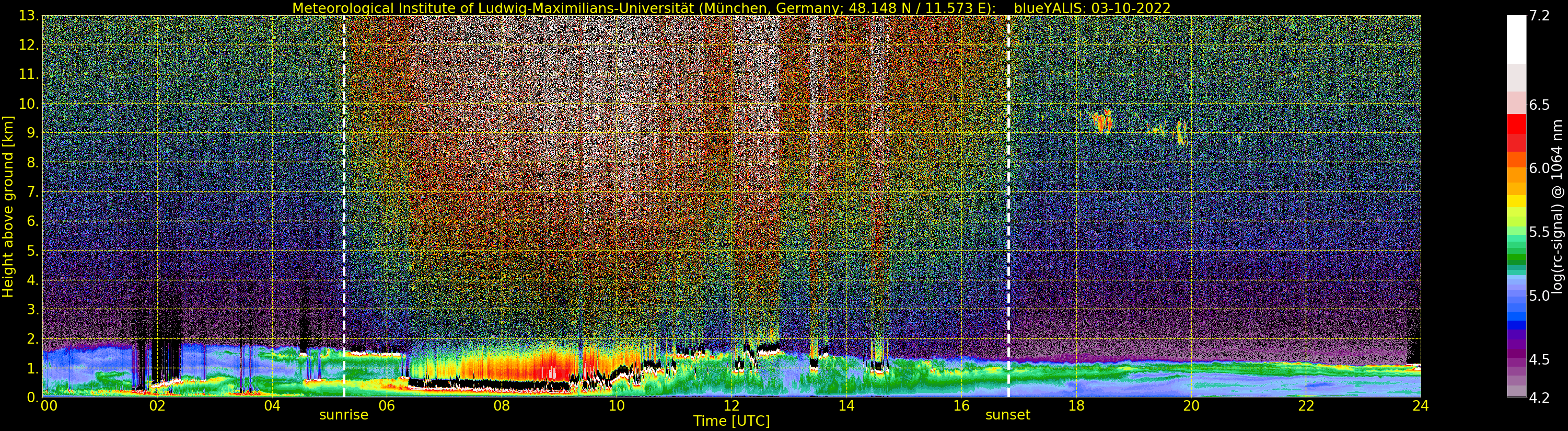This screenshot has width=1568, height=431.
Task: Click the 'sunset' label below the axis
Action: (1008, 415)
